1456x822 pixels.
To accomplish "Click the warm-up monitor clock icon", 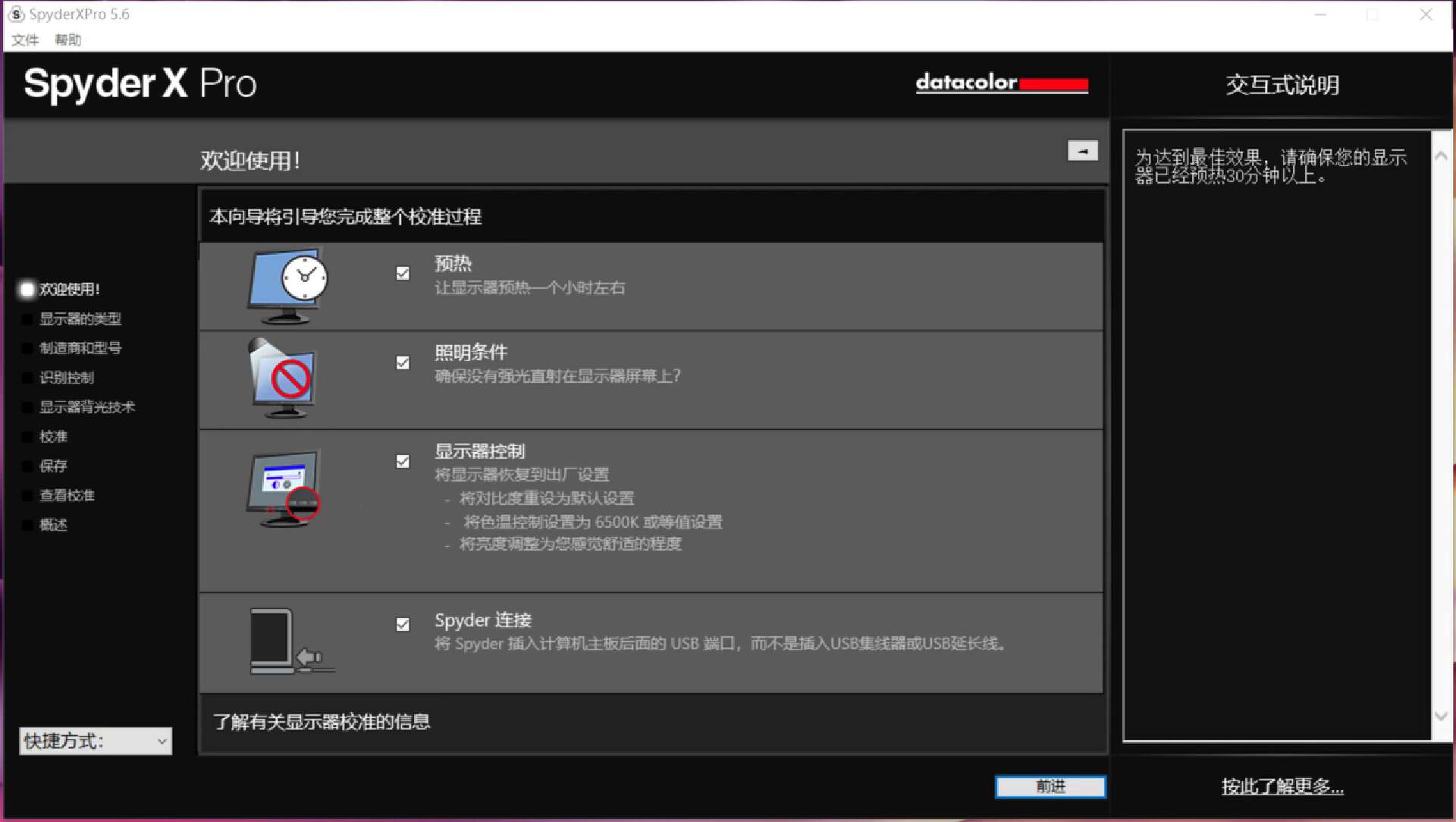I will (x=288, y=286).
